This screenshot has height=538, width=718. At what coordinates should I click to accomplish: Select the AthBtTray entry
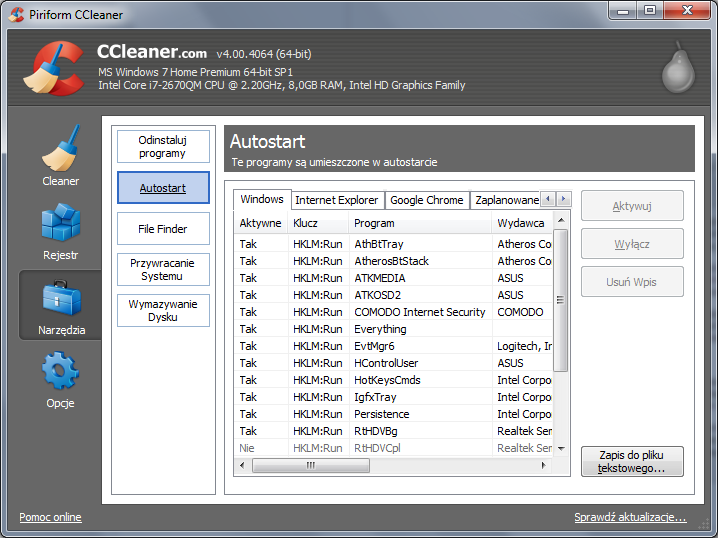[x=393, y=244]
